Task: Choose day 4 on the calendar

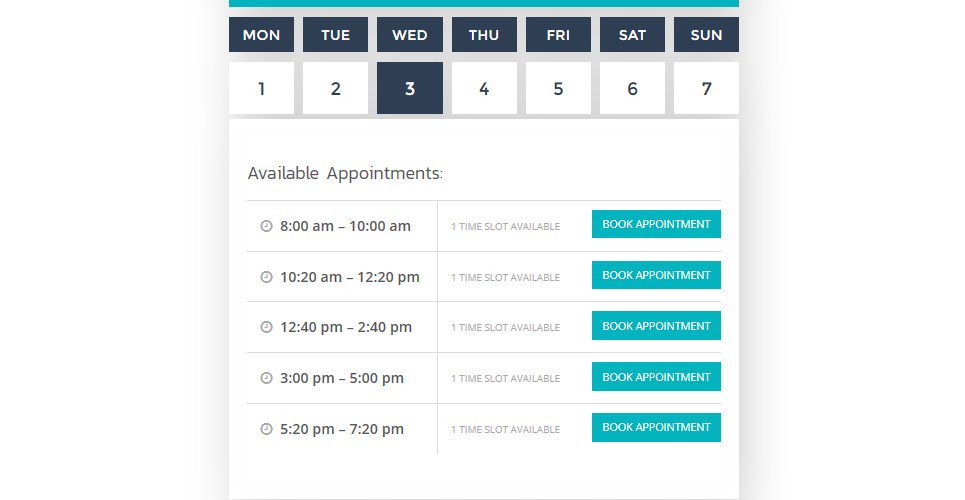Action: (484, 88)
